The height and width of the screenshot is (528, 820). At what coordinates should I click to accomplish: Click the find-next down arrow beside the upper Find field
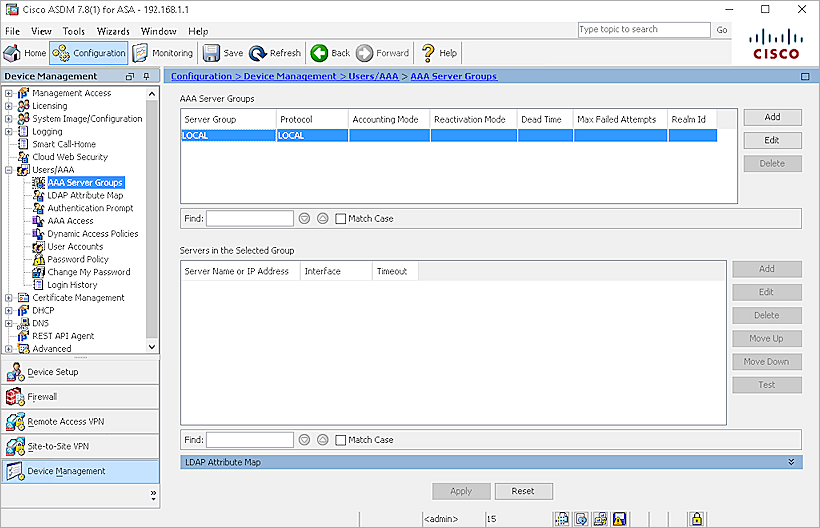pyautogui.click(x=304, y=218)
